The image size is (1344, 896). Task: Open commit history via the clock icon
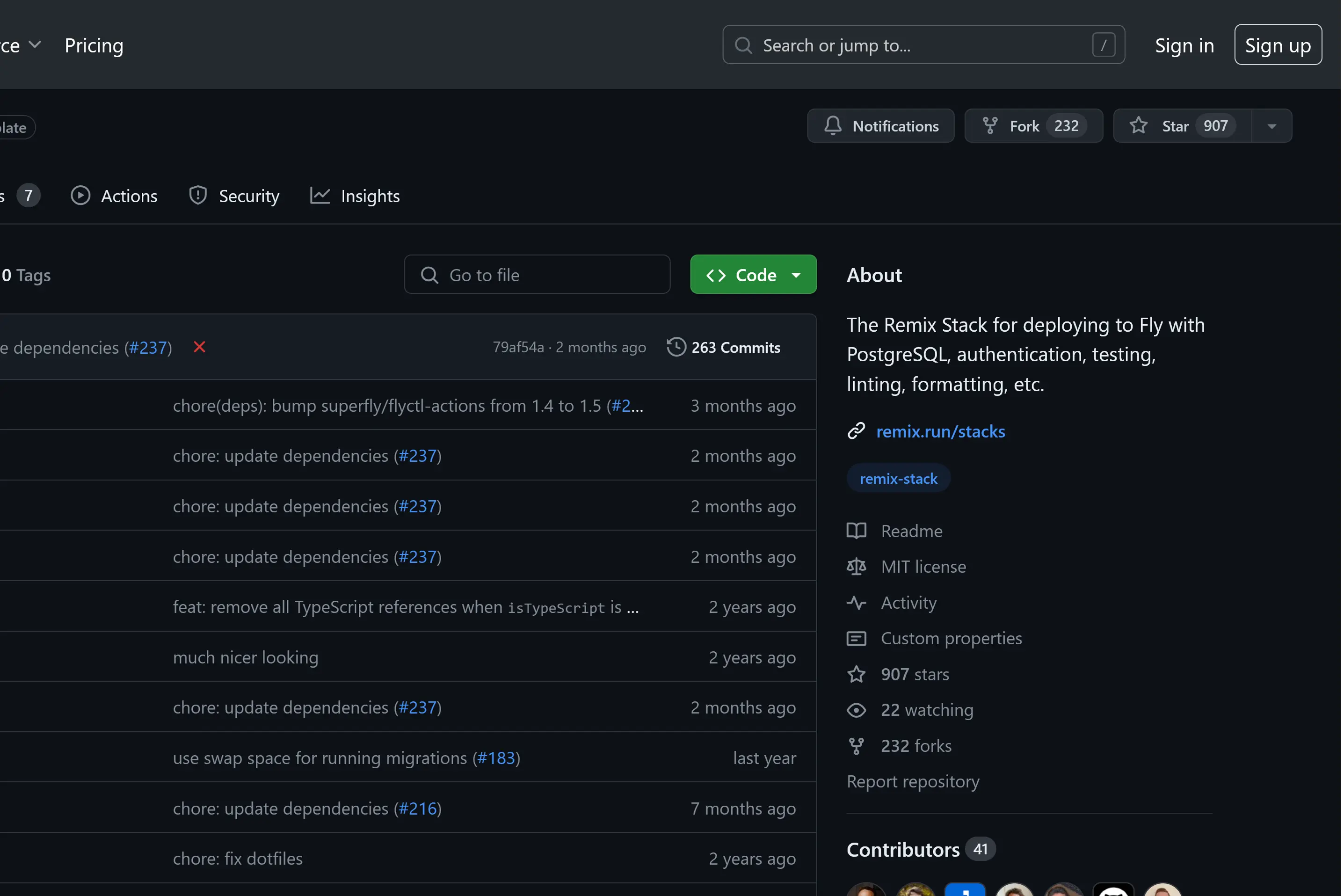(x=676, y=347)
